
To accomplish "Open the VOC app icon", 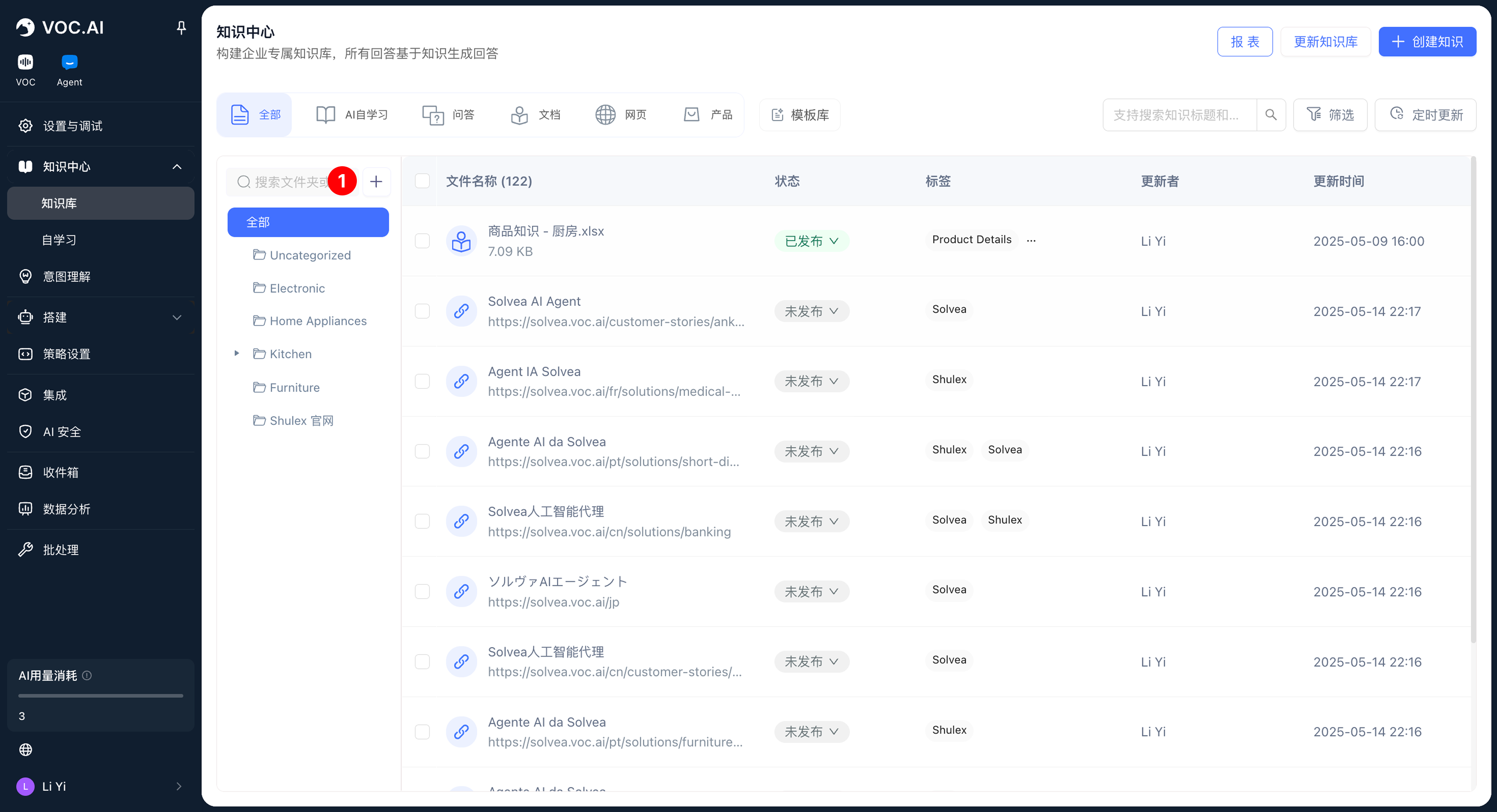I will coord(25,62).
